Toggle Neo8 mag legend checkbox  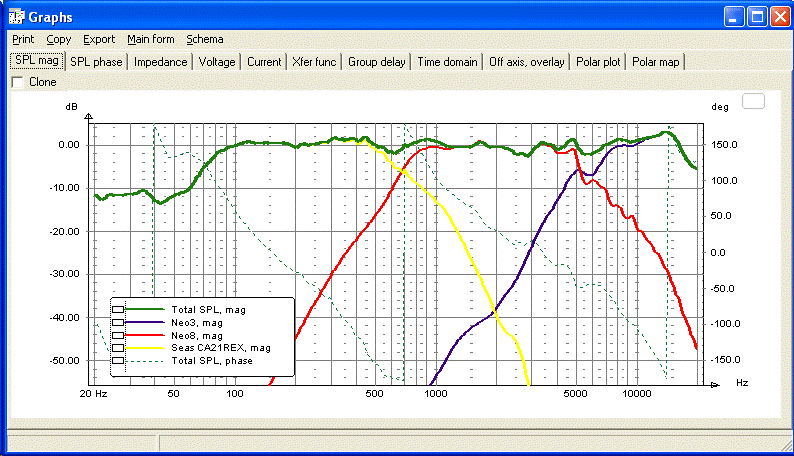tap(118, 335)
